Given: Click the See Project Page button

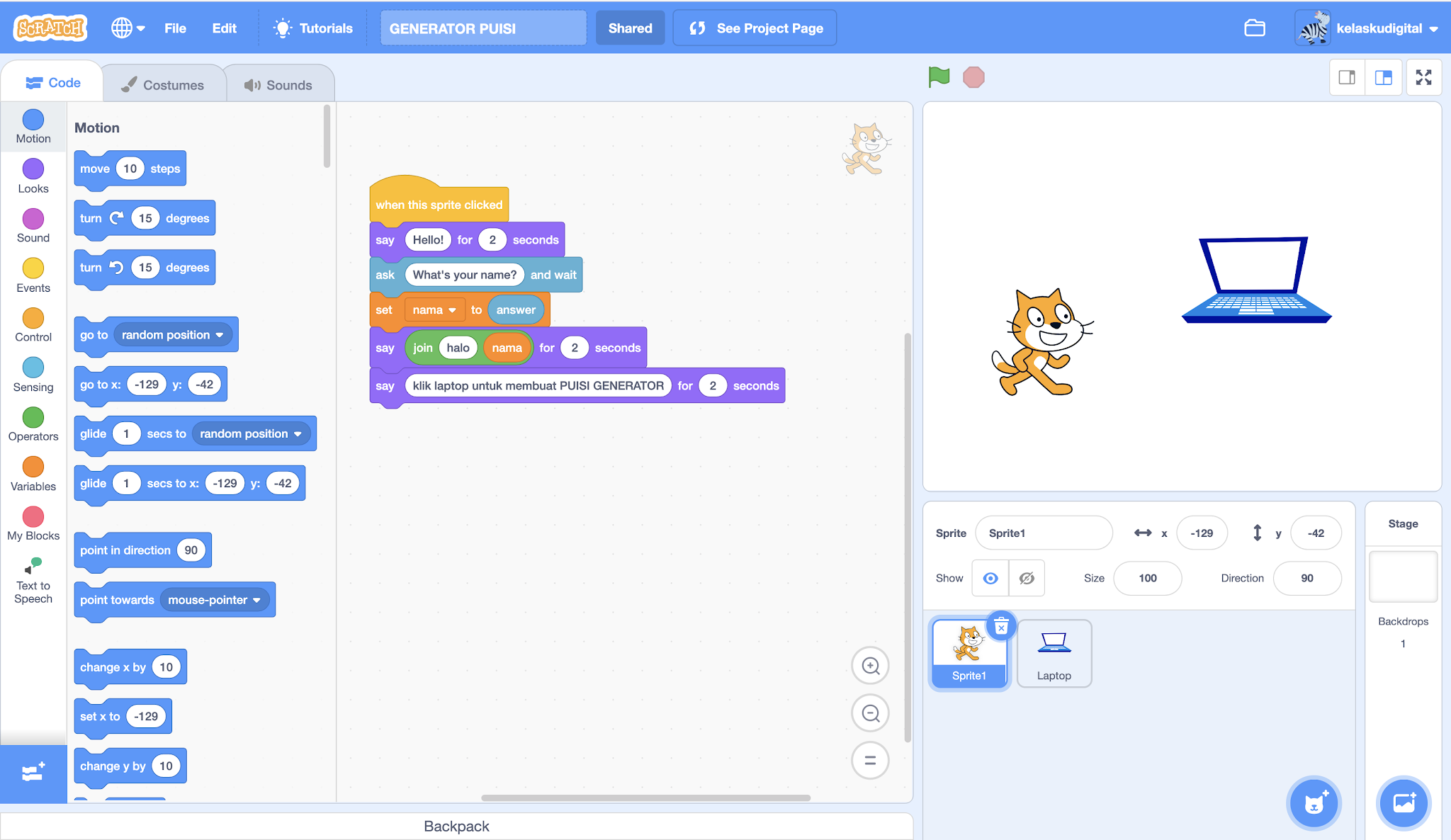Looking at the screenshot, I should pyautogui.click(x=755, y=28).
